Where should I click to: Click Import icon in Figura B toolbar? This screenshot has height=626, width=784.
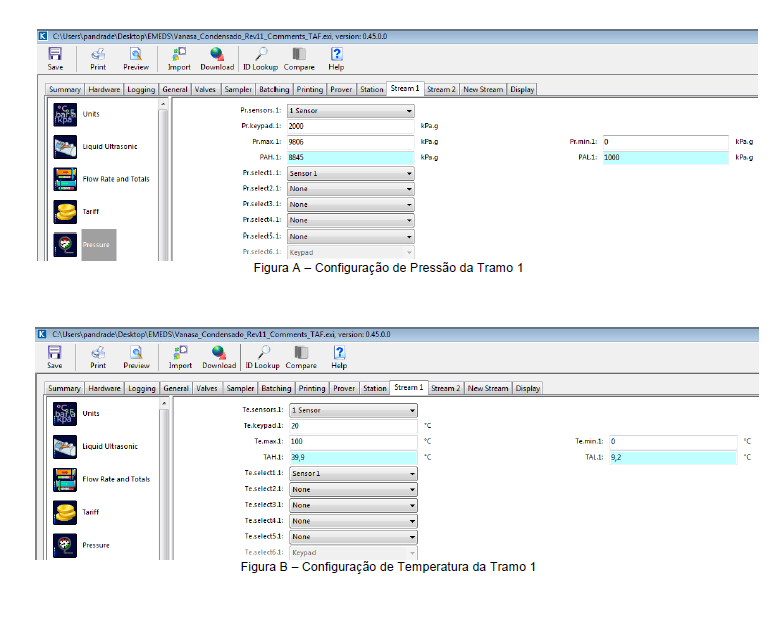pos(180,352)
